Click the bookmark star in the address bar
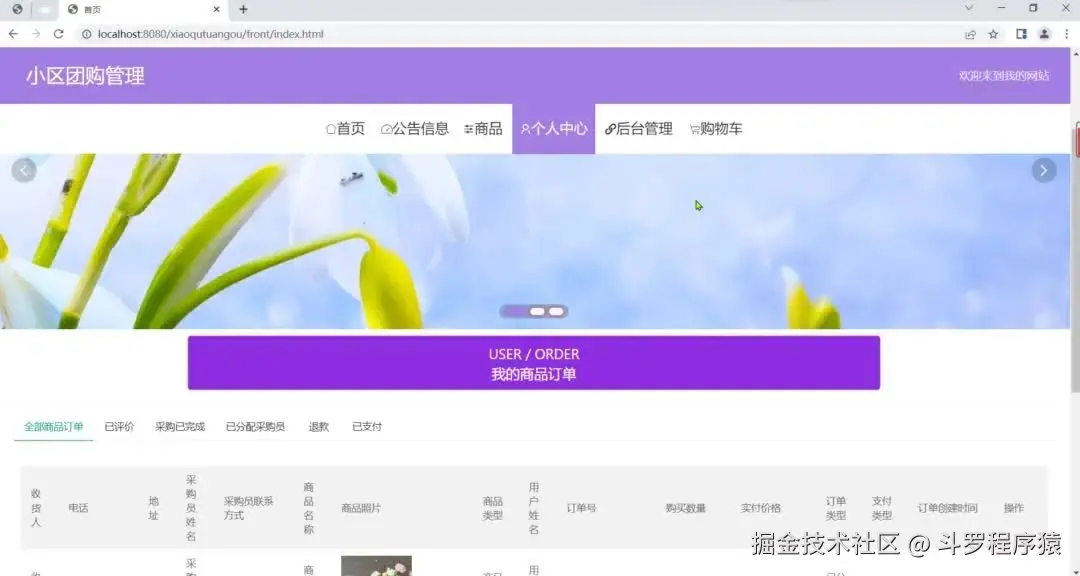The height and width of the screenshot is (576, 1080). [992, 33]
